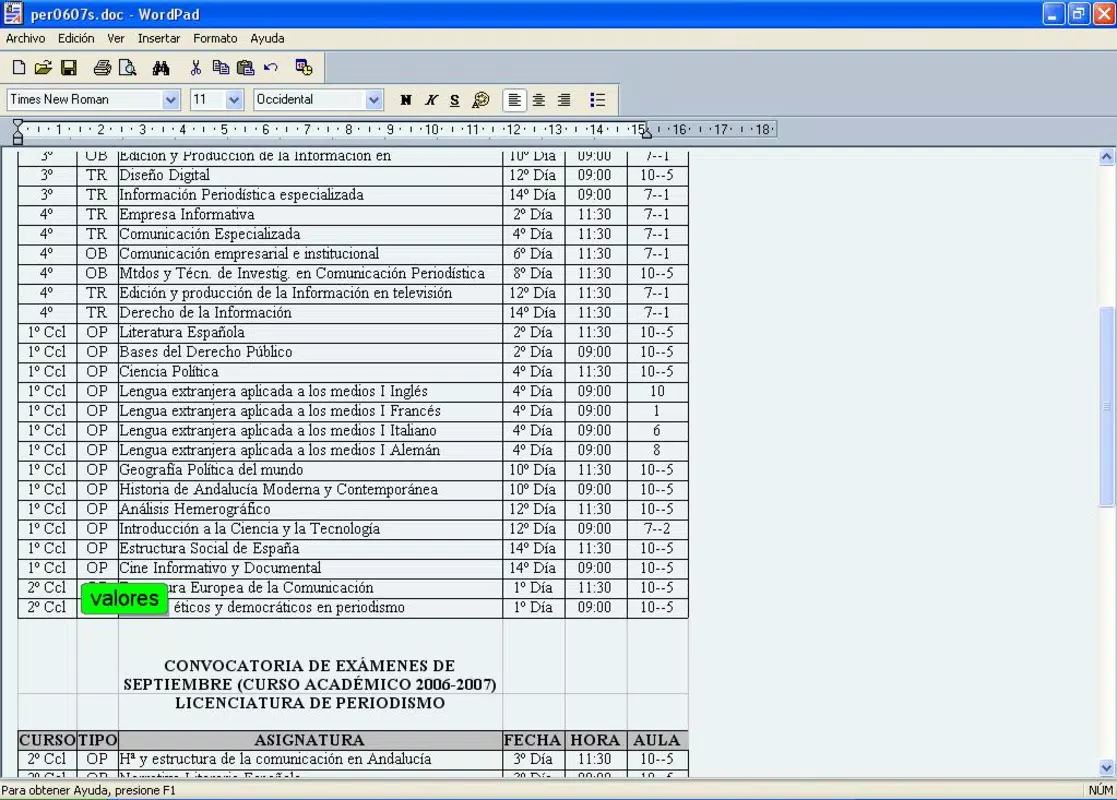Click the ASIGNATURA column header
Screen dimensions: 1117x800
click(x=309, y=740)
